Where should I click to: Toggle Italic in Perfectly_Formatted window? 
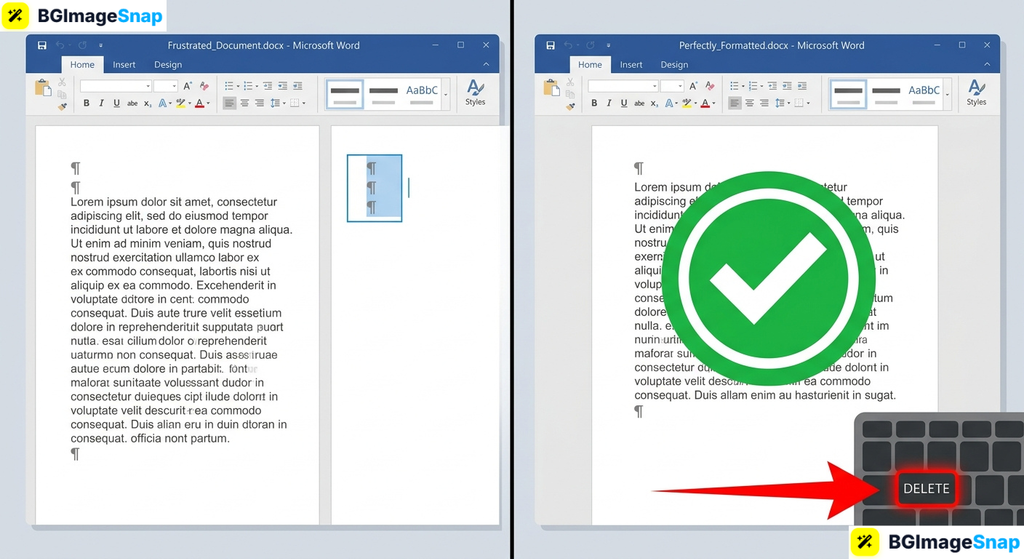coord(609,103)
